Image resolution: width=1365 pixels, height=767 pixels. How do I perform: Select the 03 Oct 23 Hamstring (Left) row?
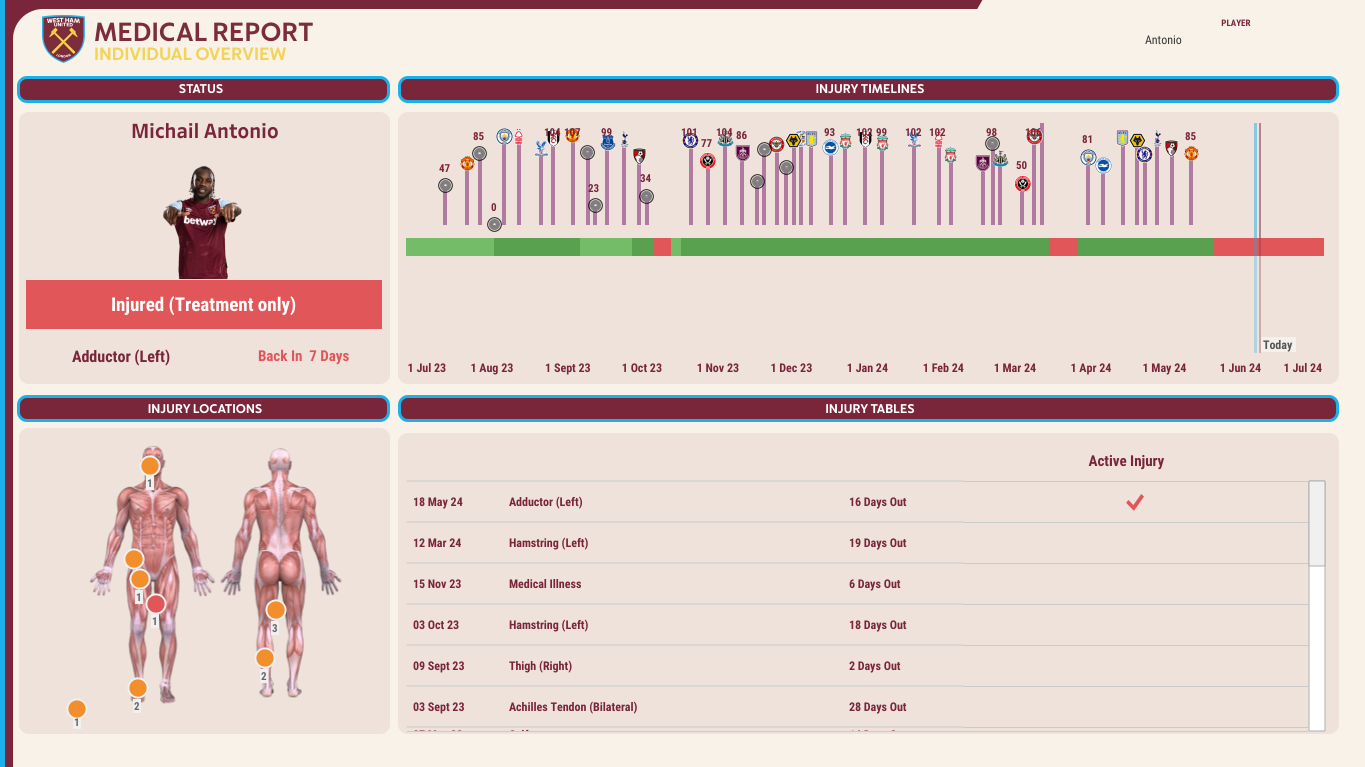857,625
